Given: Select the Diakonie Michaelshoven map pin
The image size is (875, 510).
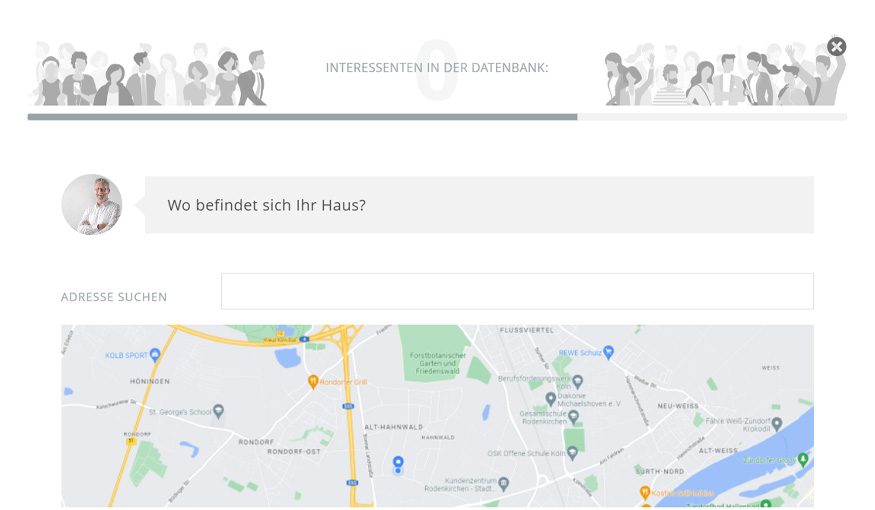Looking at the screenshot, I should coord(550,398).
